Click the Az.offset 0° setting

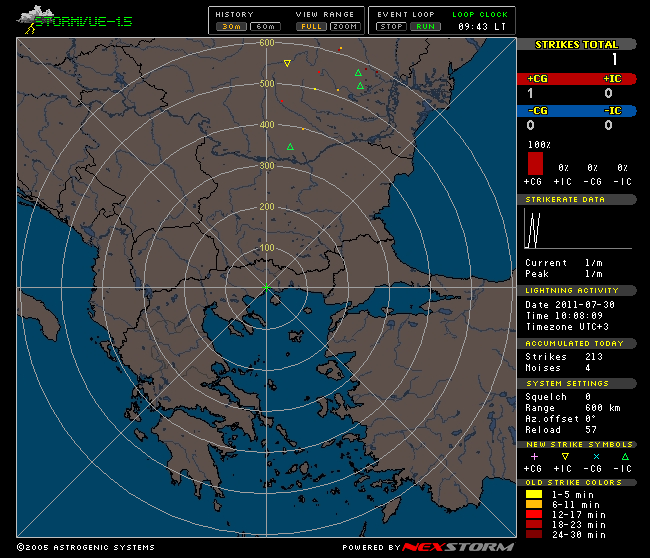pos(561,419)
